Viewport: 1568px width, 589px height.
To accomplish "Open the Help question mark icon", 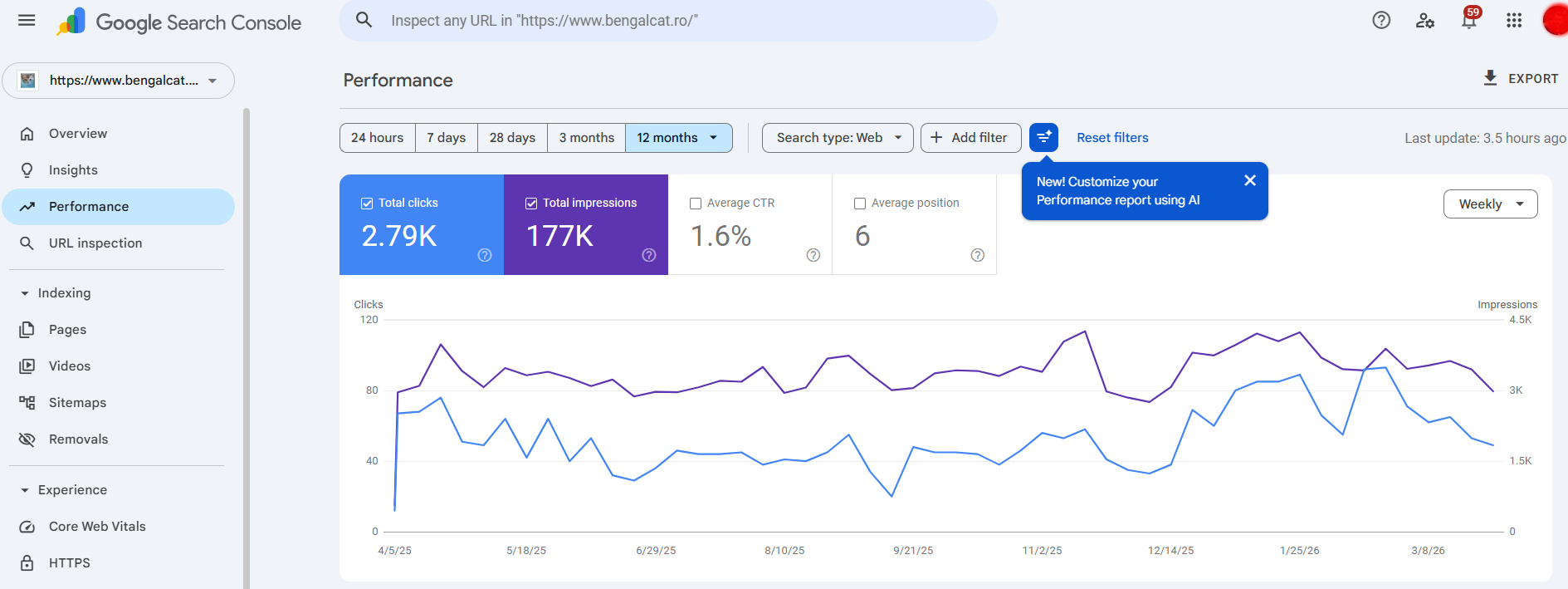I will pyautogui.click(x=1381, y=20).
